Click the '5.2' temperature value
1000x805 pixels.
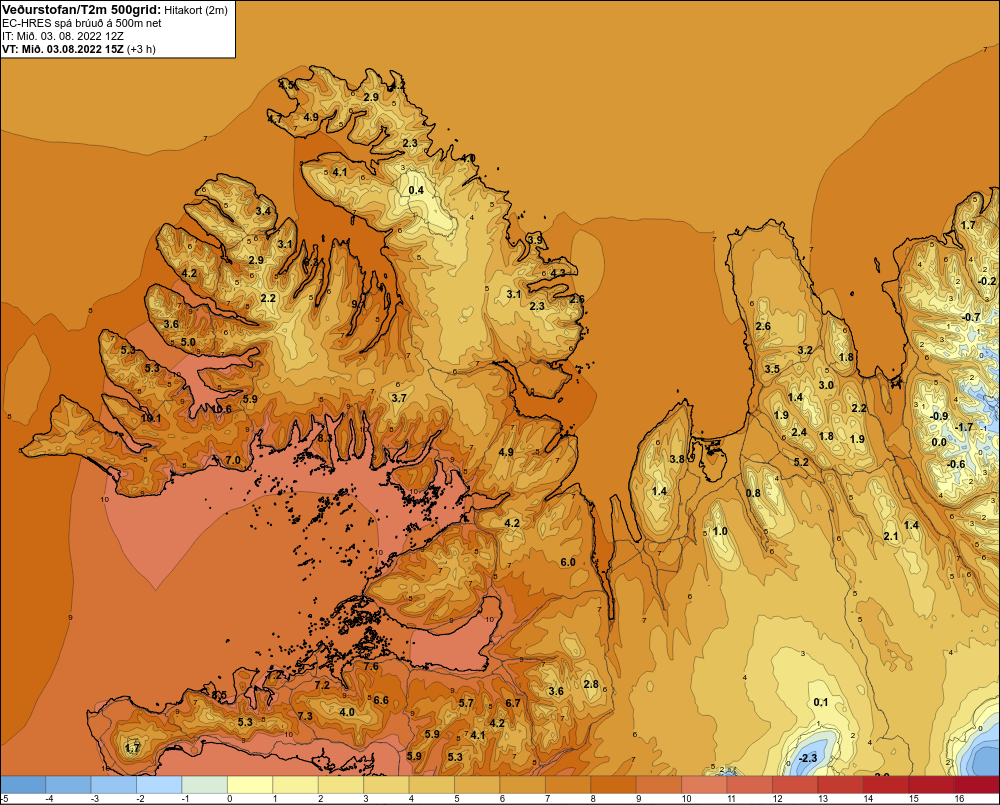[801, 462]
